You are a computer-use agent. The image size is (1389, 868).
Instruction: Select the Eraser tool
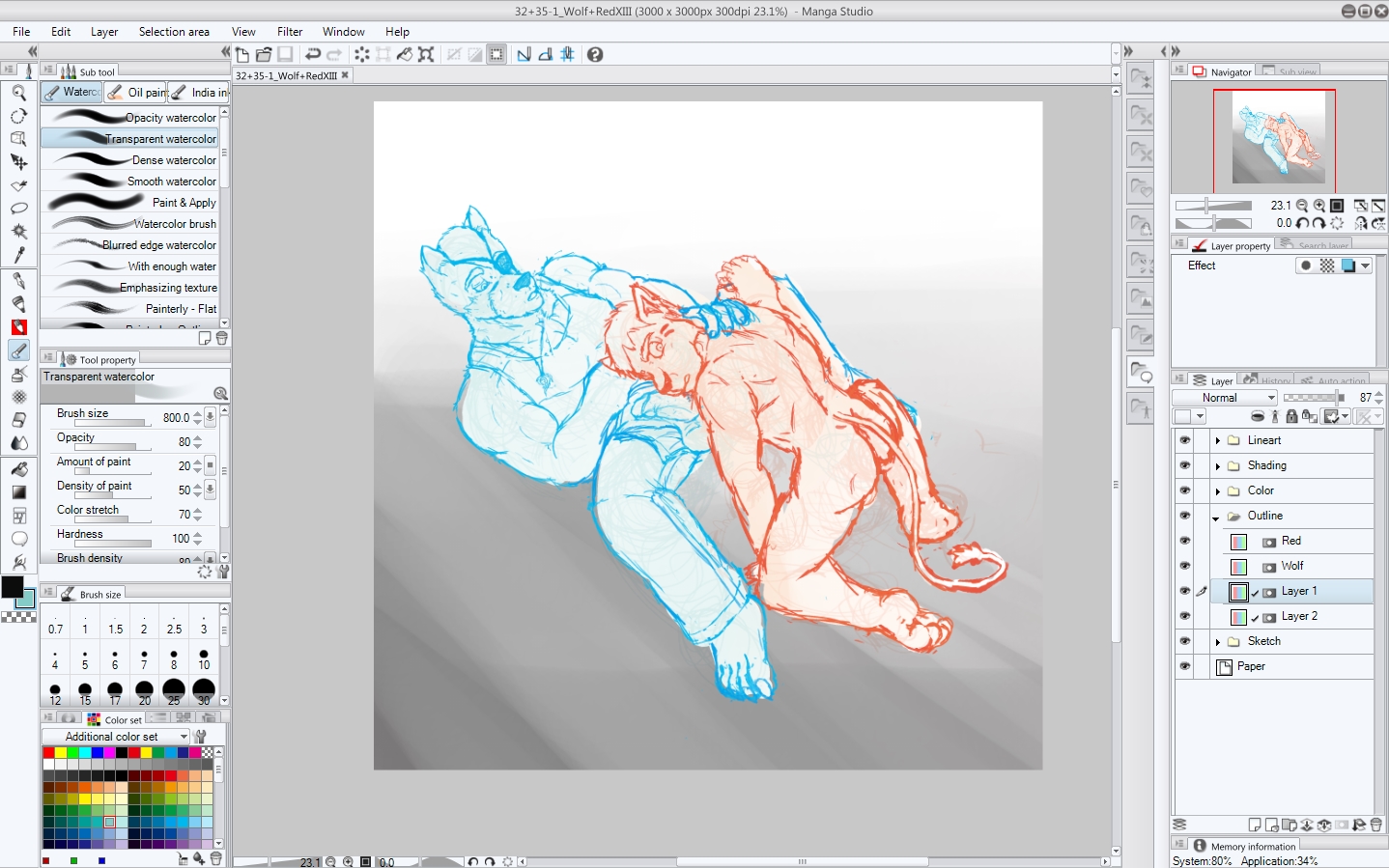(x=18, y=420)
